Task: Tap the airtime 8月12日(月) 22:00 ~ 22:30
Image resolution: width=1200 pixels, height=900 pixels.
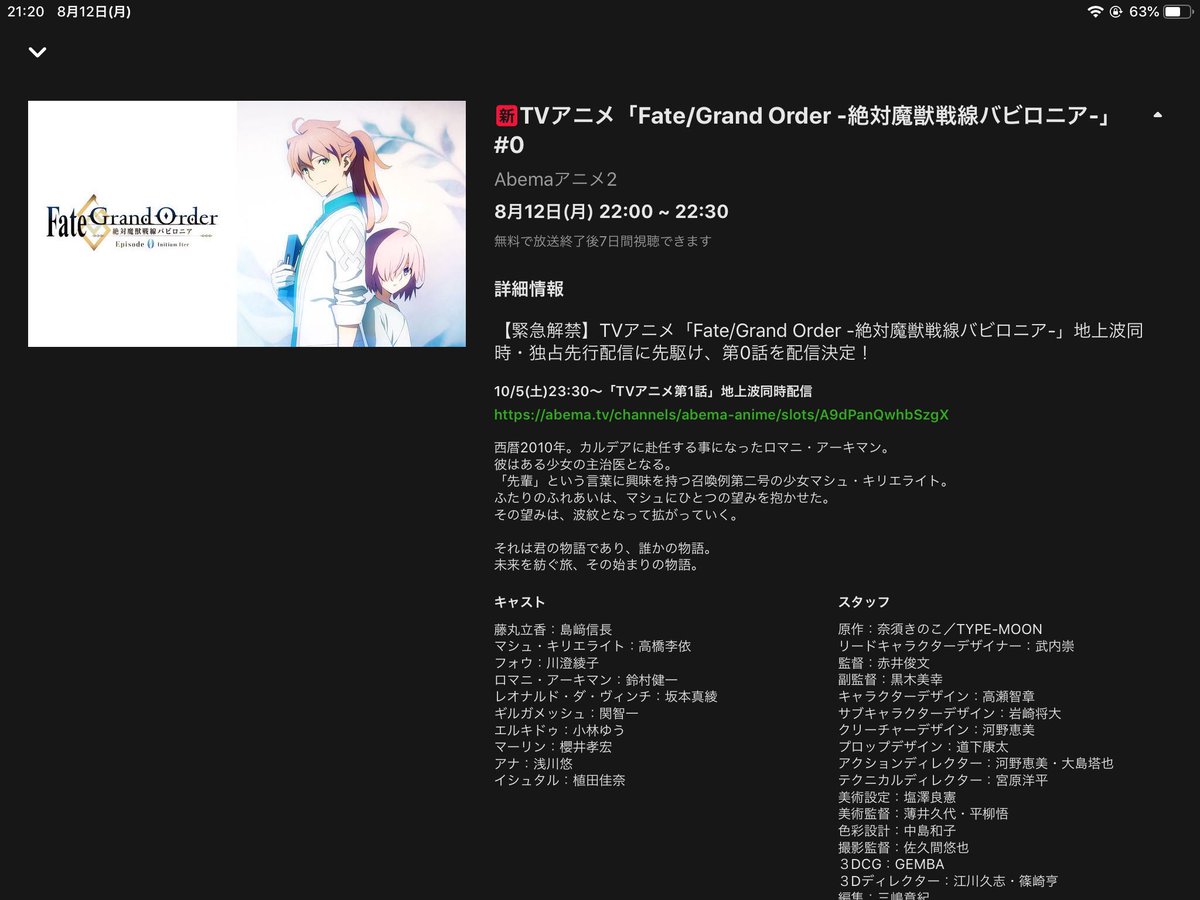Action: pos(611,212)
